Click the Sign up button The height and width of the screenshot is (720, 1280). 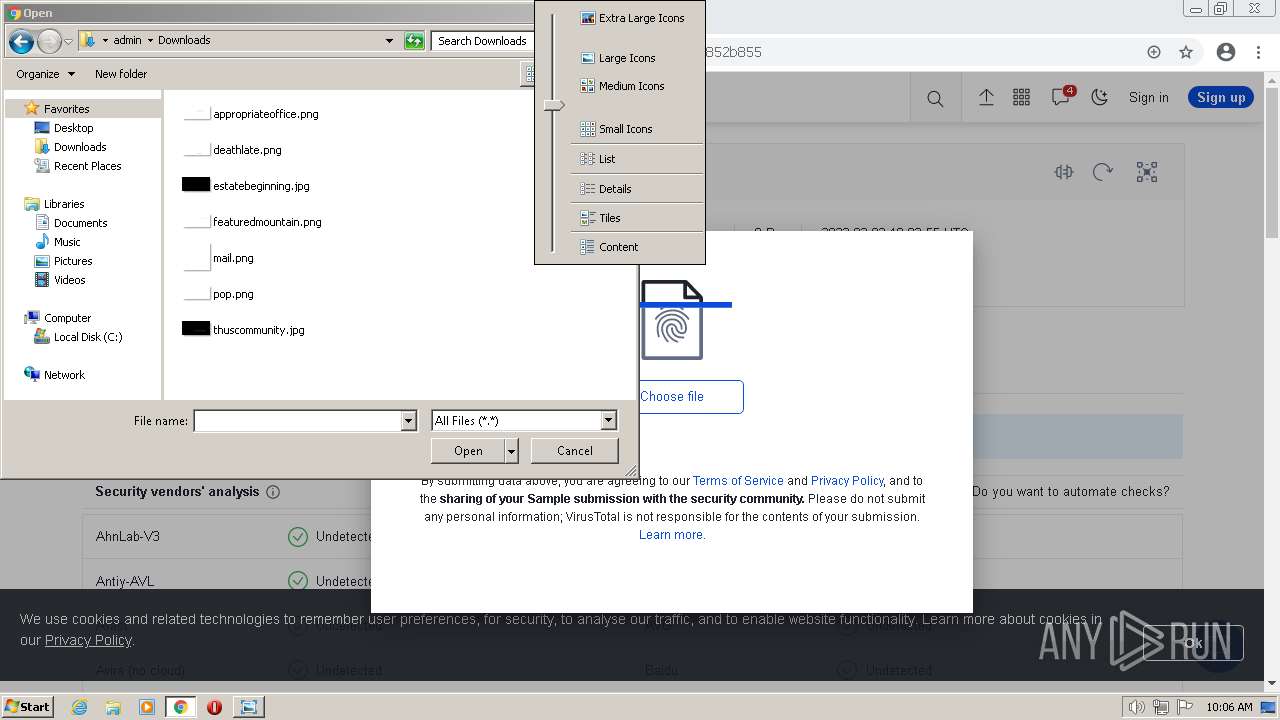tap(1221, 97)
